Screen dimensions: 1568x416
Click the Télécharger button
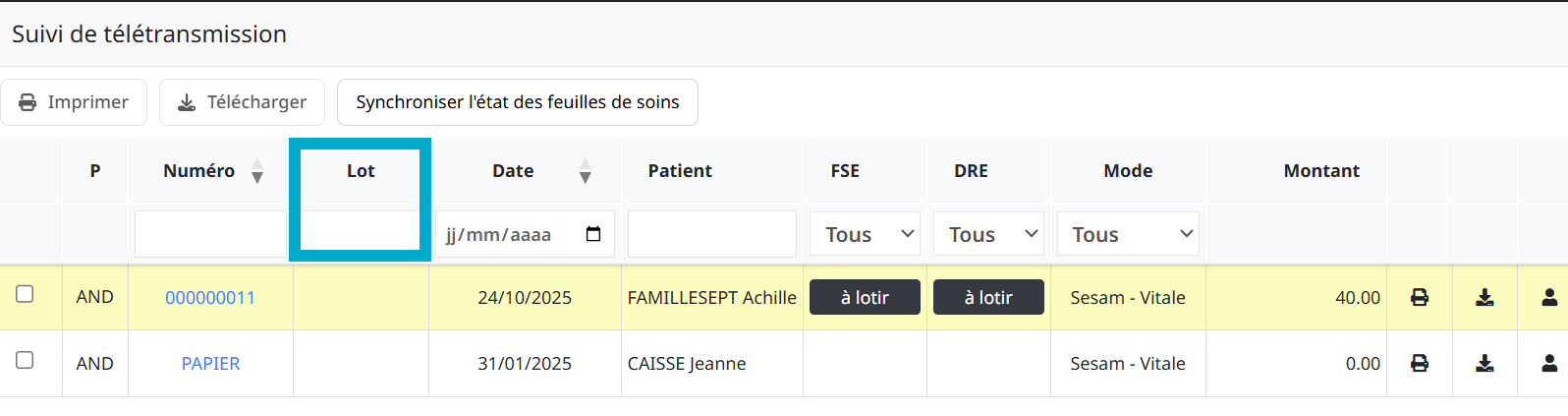[x=242, y=102]
